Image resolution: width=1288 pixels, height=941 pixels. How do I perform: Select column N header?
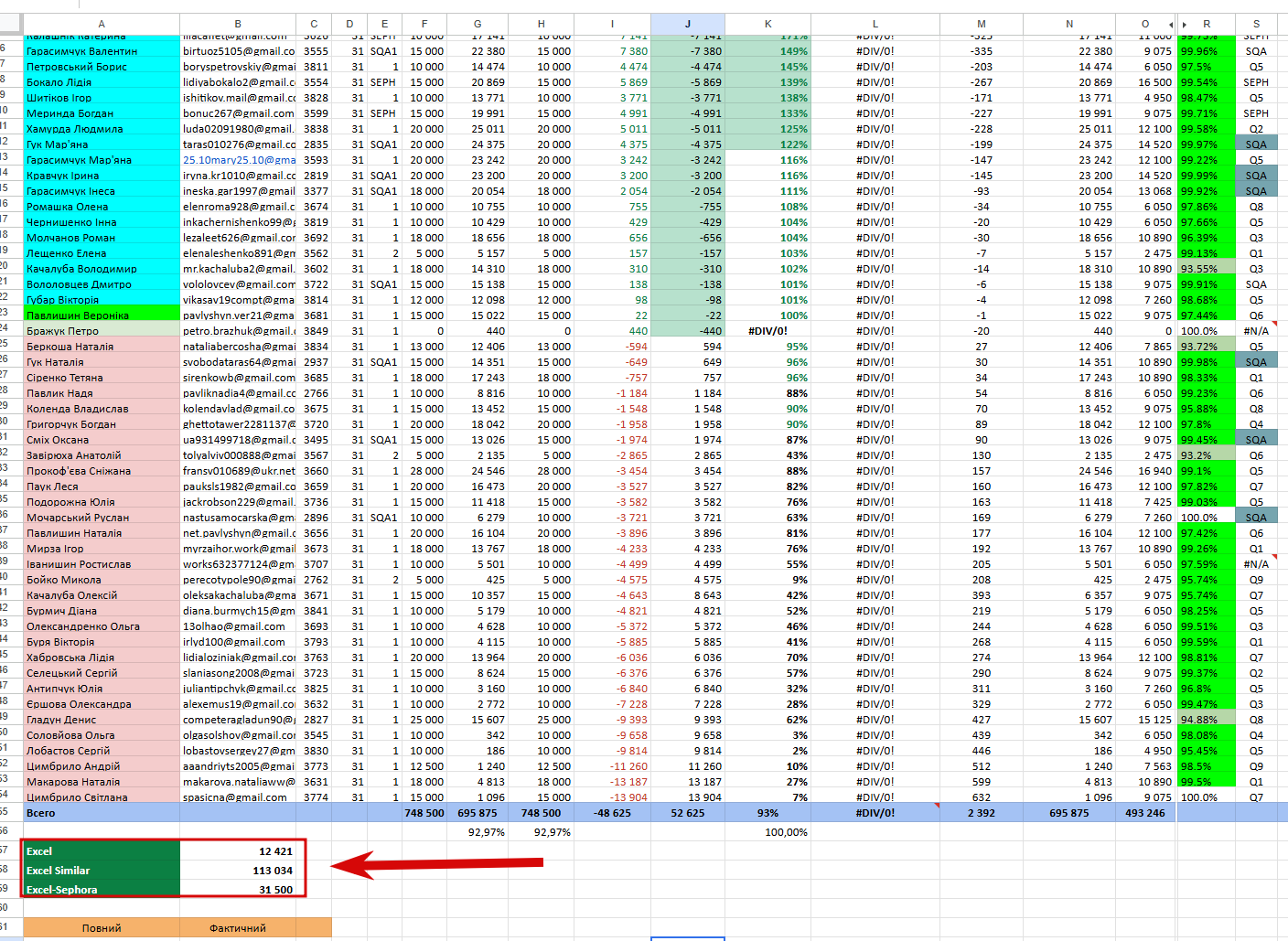pyautogui.click(x=1069, y=24)
